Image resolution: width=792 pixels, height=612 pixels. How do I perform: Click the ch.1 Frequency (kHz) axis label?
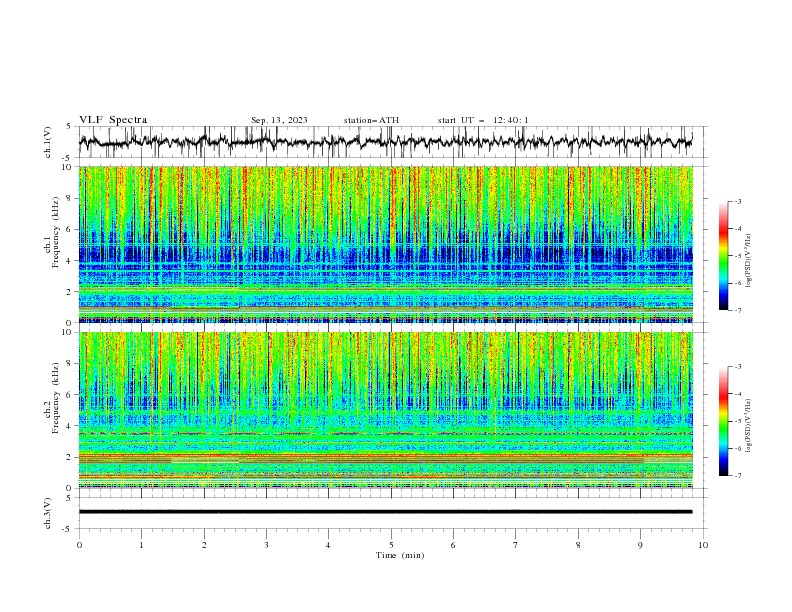coord(52,233)
